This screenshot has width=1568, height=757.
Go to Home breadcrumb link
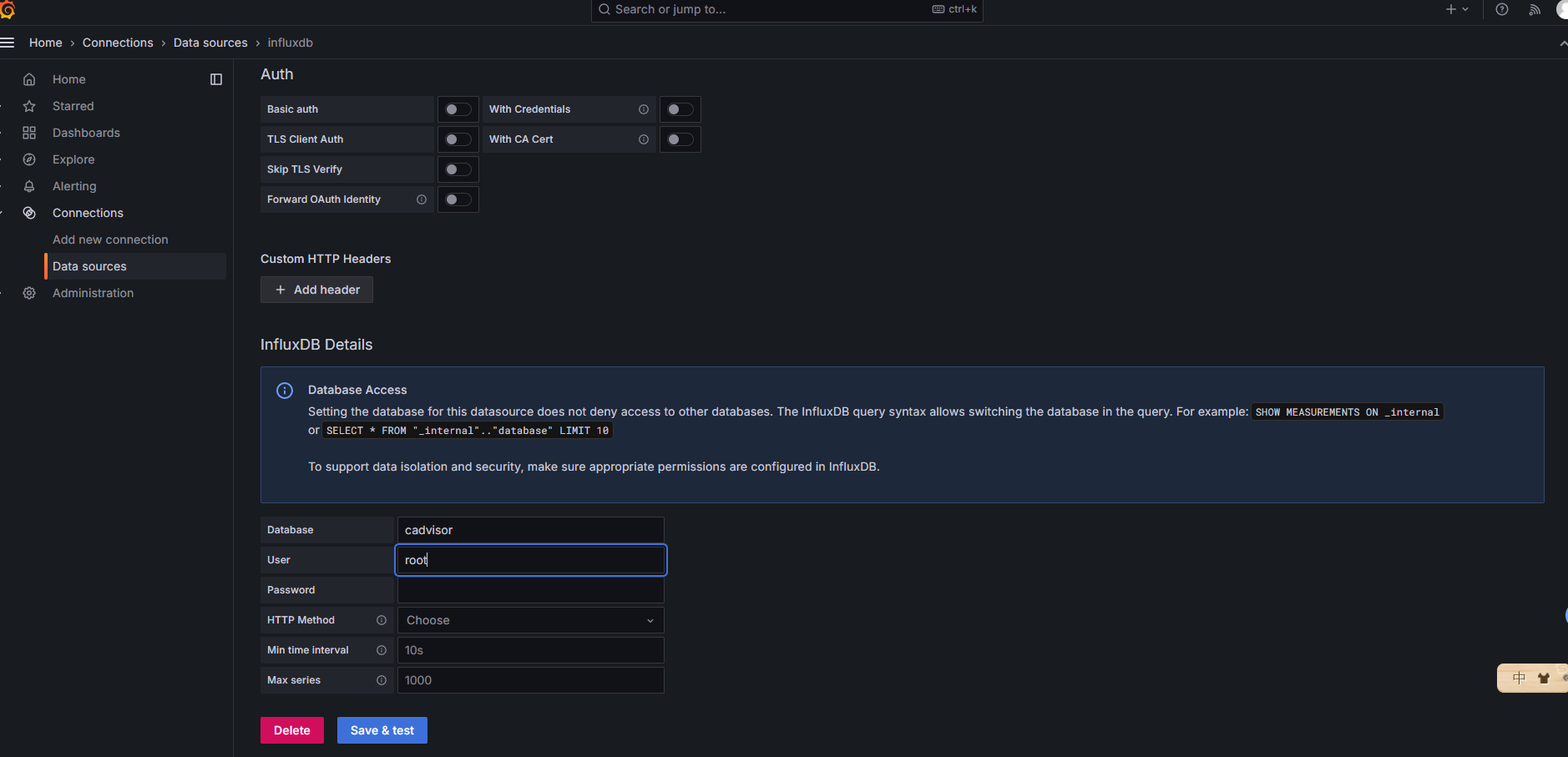point(46,43)
